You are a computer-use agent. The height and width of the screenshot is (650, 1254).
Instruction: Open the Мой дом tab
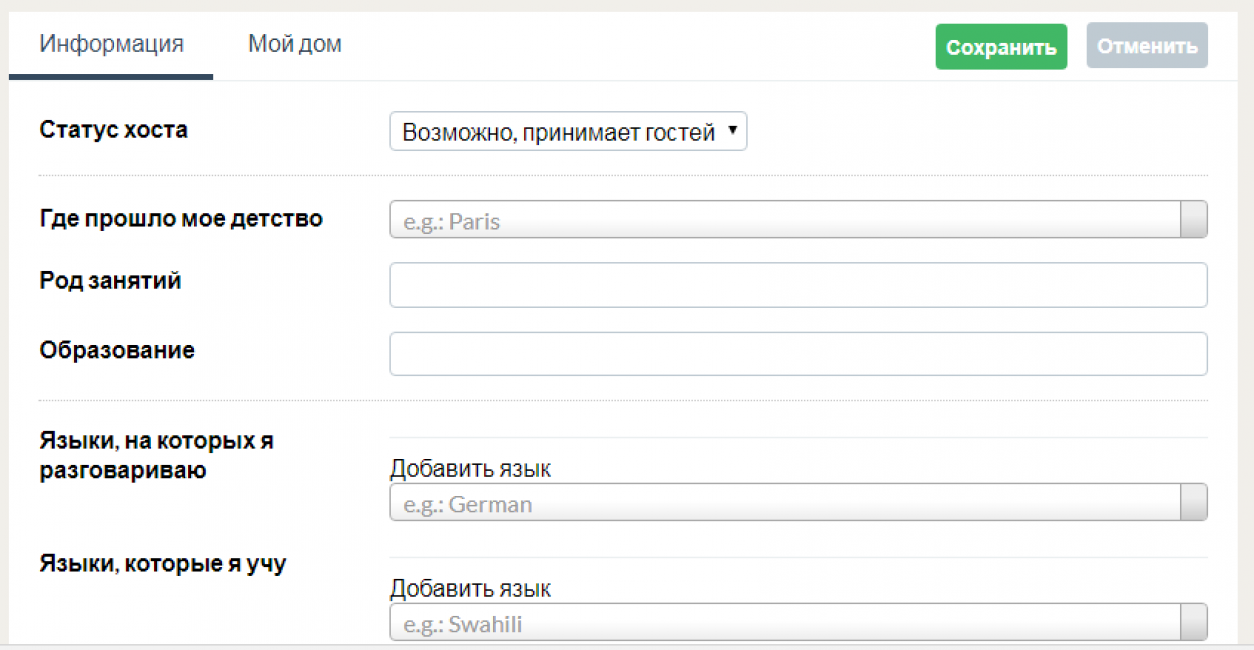[295, 45]
